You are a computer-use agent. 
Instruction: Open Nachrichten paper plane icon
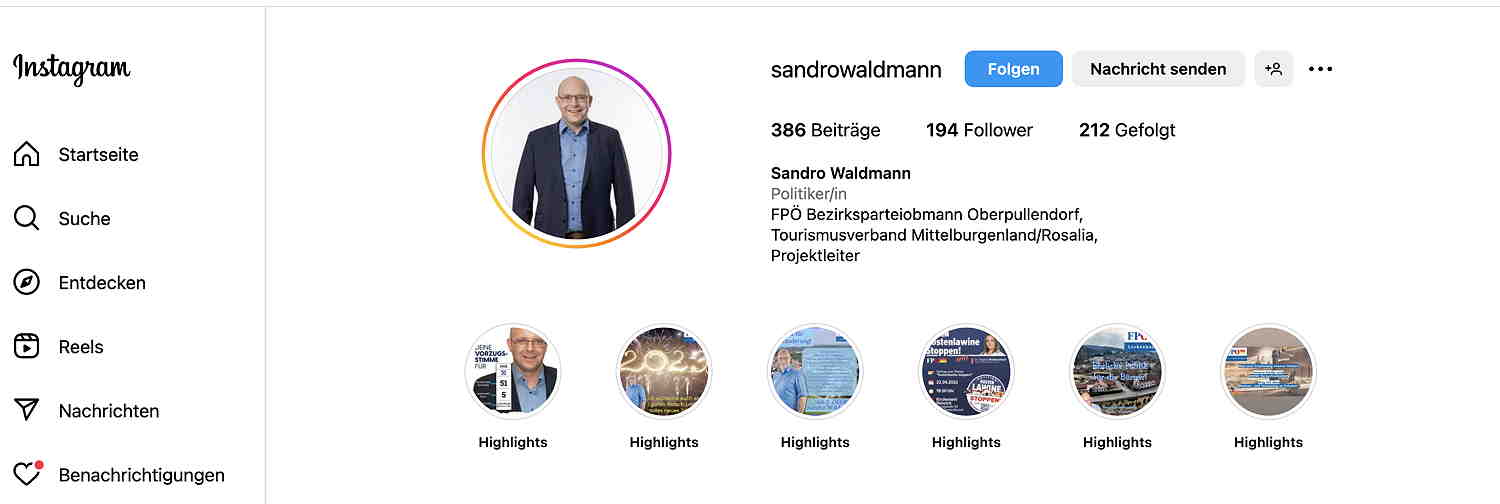27,410
